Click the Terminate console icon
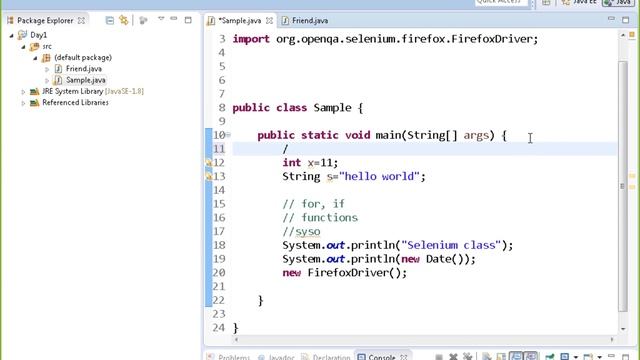Image resolution: width=640 pixels, height=360 pixels. [x=439, y=357]
